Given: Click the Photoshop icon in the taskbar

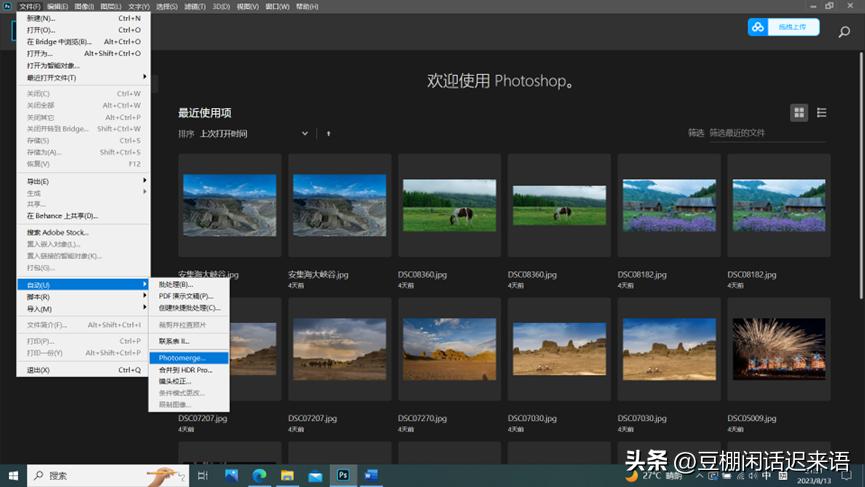Looking at the screenshot, I should [342, 475].
